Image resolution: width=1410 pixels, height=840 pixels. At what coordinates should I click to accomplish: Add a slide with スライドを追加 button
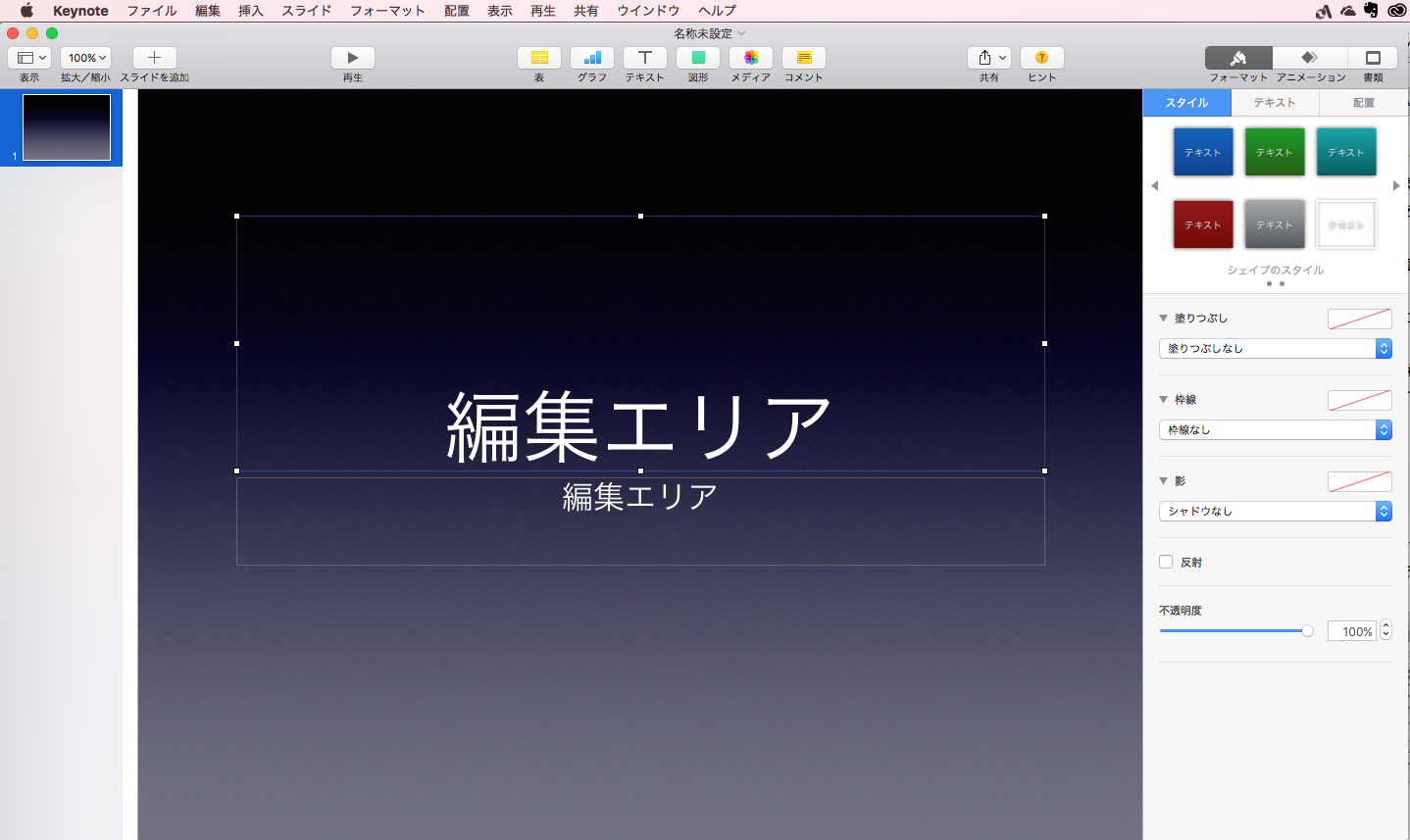point(154,58)
